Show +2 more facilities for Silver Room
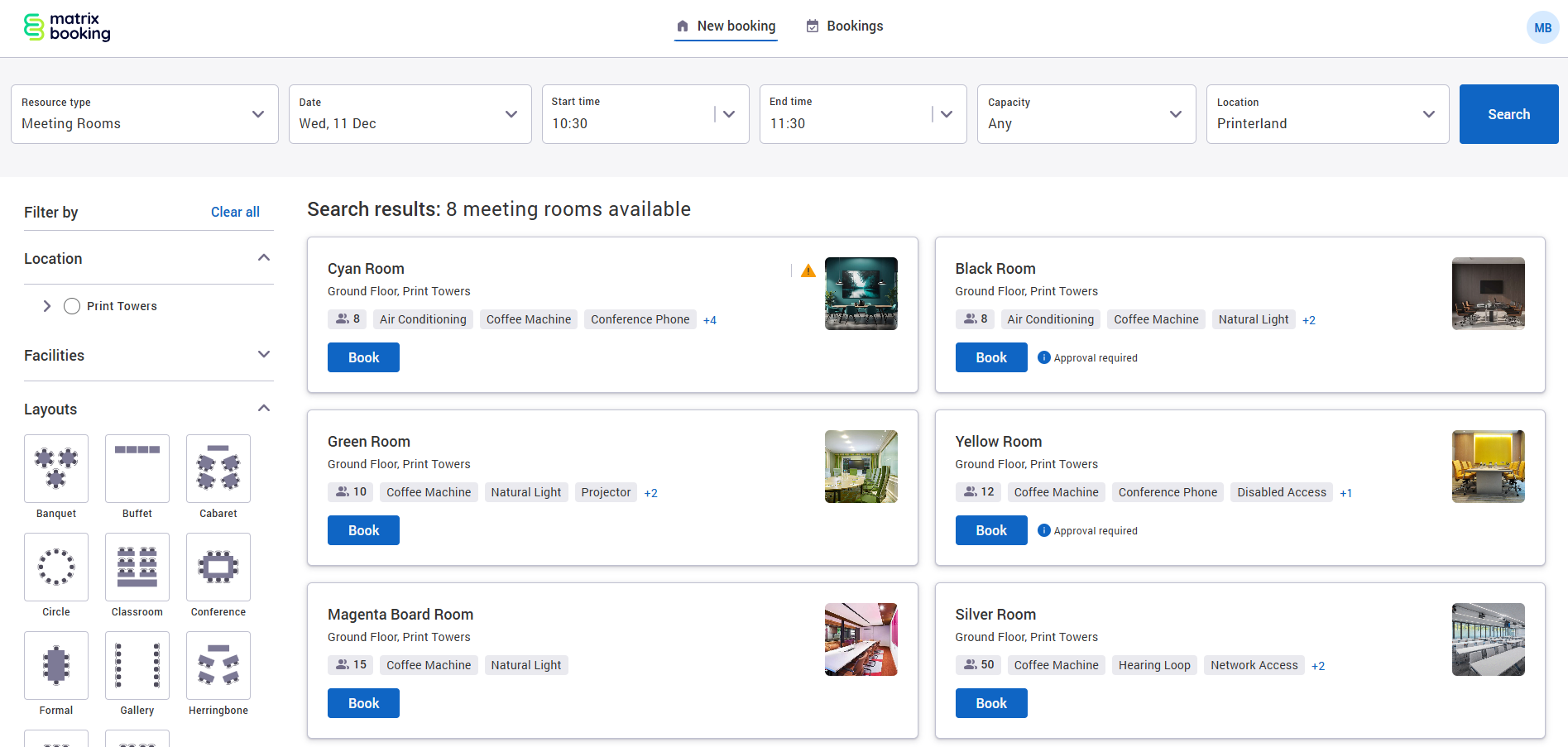This screenshot has height=747, width=1568. [1318, 666]
